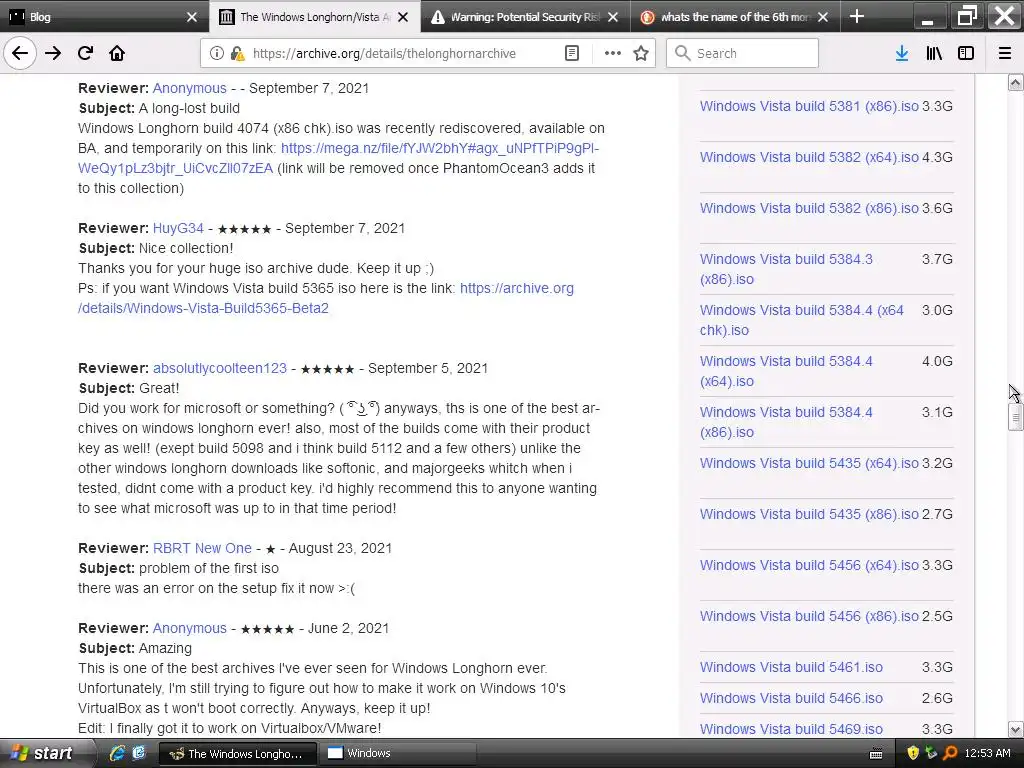Close the Potential Security Risk tab
The width and height of the screenshot is (1024, 768).
pyautogui.click(x=613, y=17)
